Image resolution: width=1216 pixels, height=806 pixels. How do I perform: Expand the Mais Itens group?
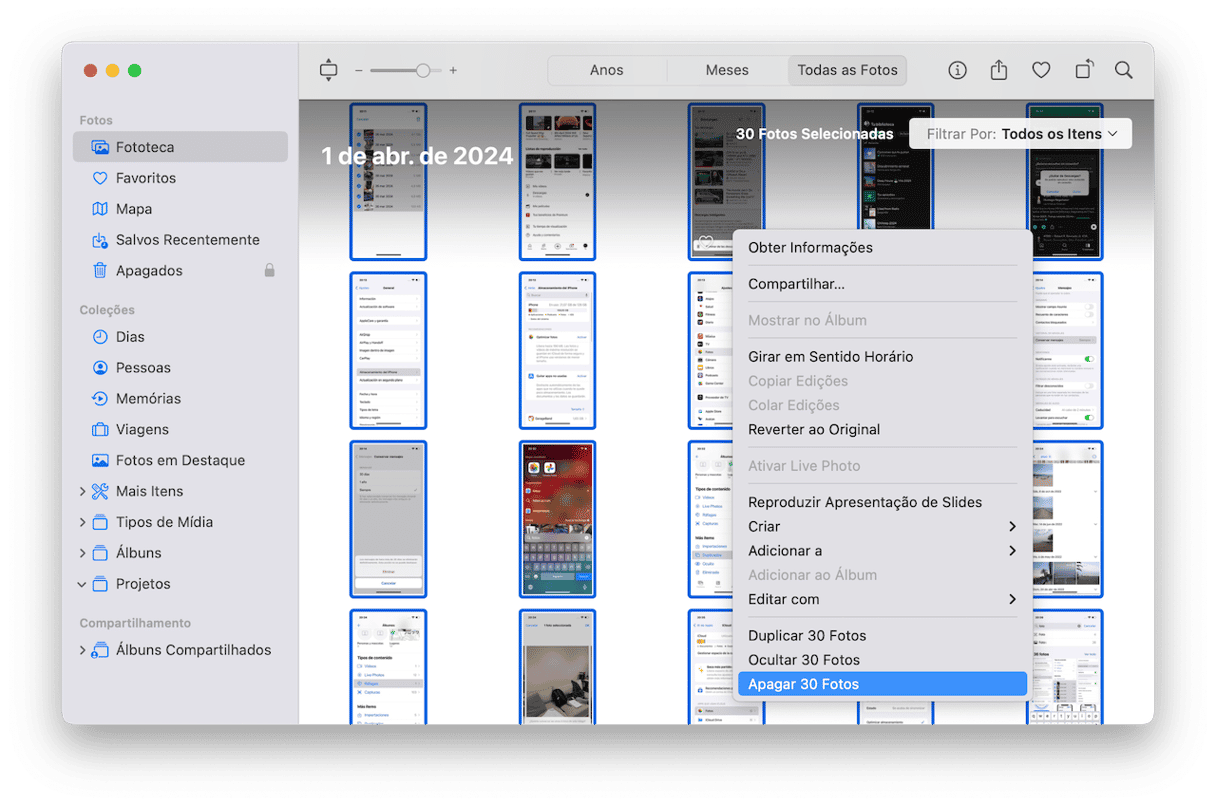click(x=82, y=492)
